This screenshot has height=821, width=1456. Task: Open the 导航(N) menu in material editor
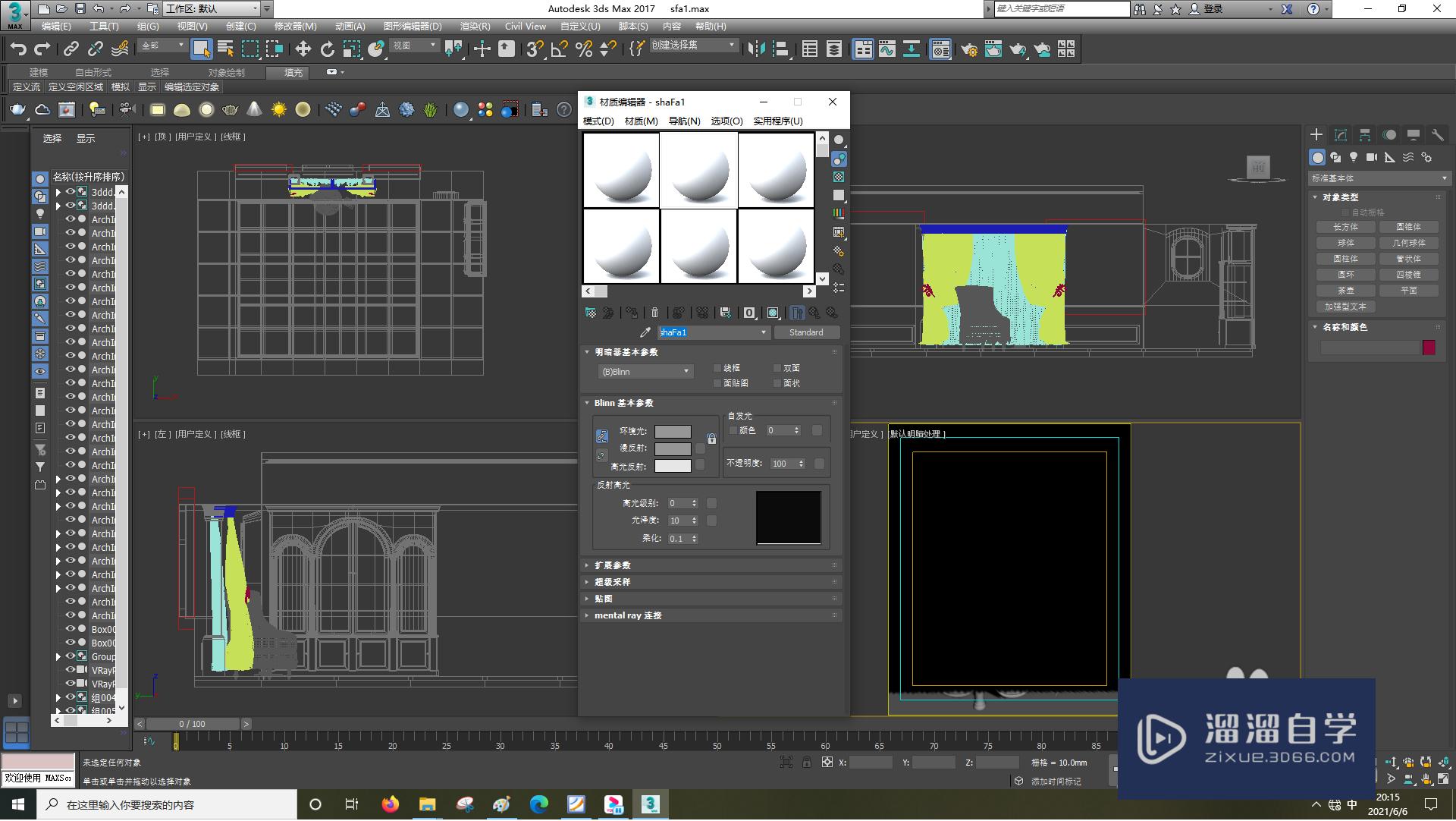pyautogui.click(x=684, y=121)
